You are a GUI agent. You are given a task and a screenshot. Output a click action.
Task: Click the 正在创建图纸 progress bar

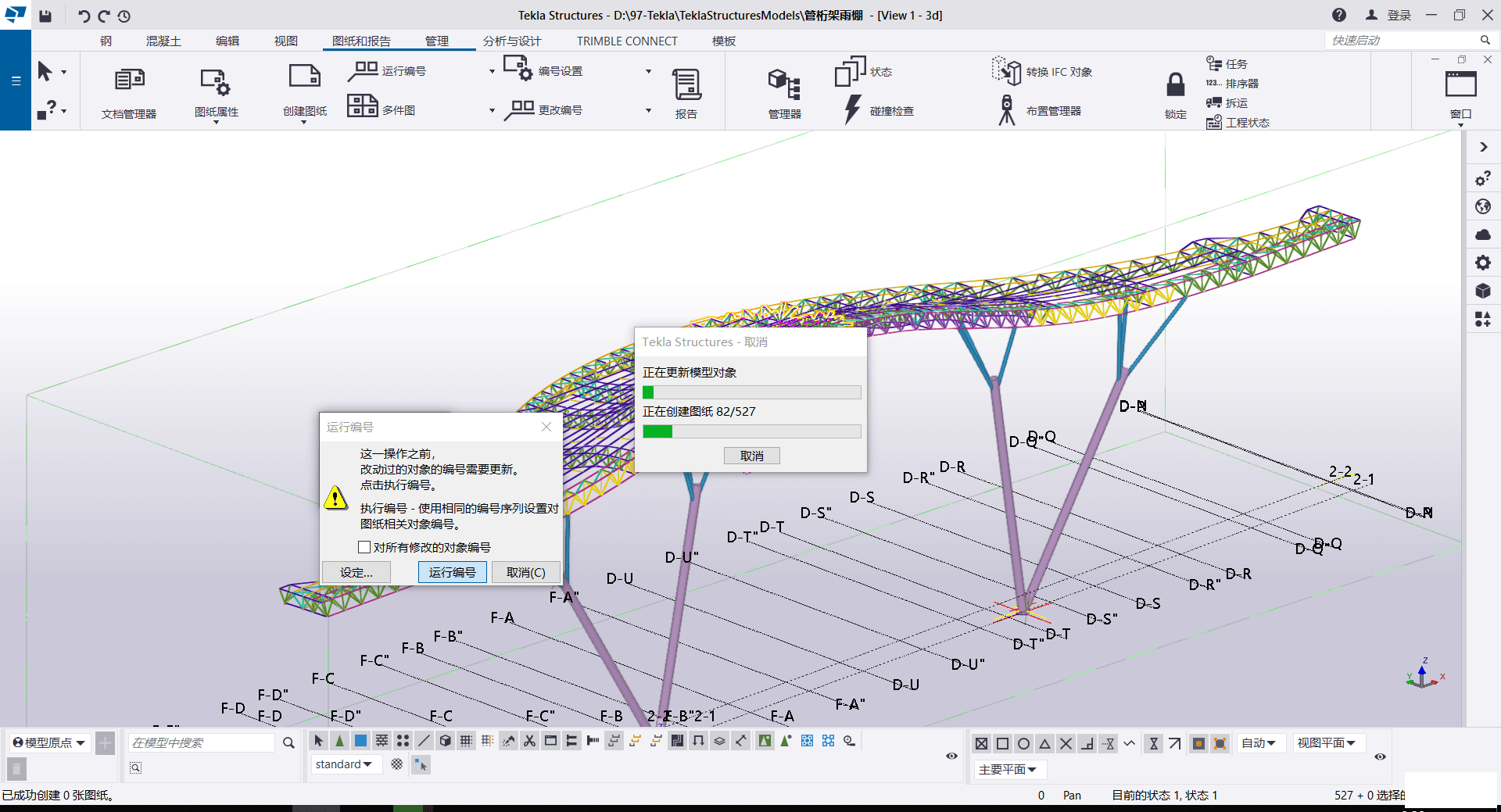tap(751, 431)
